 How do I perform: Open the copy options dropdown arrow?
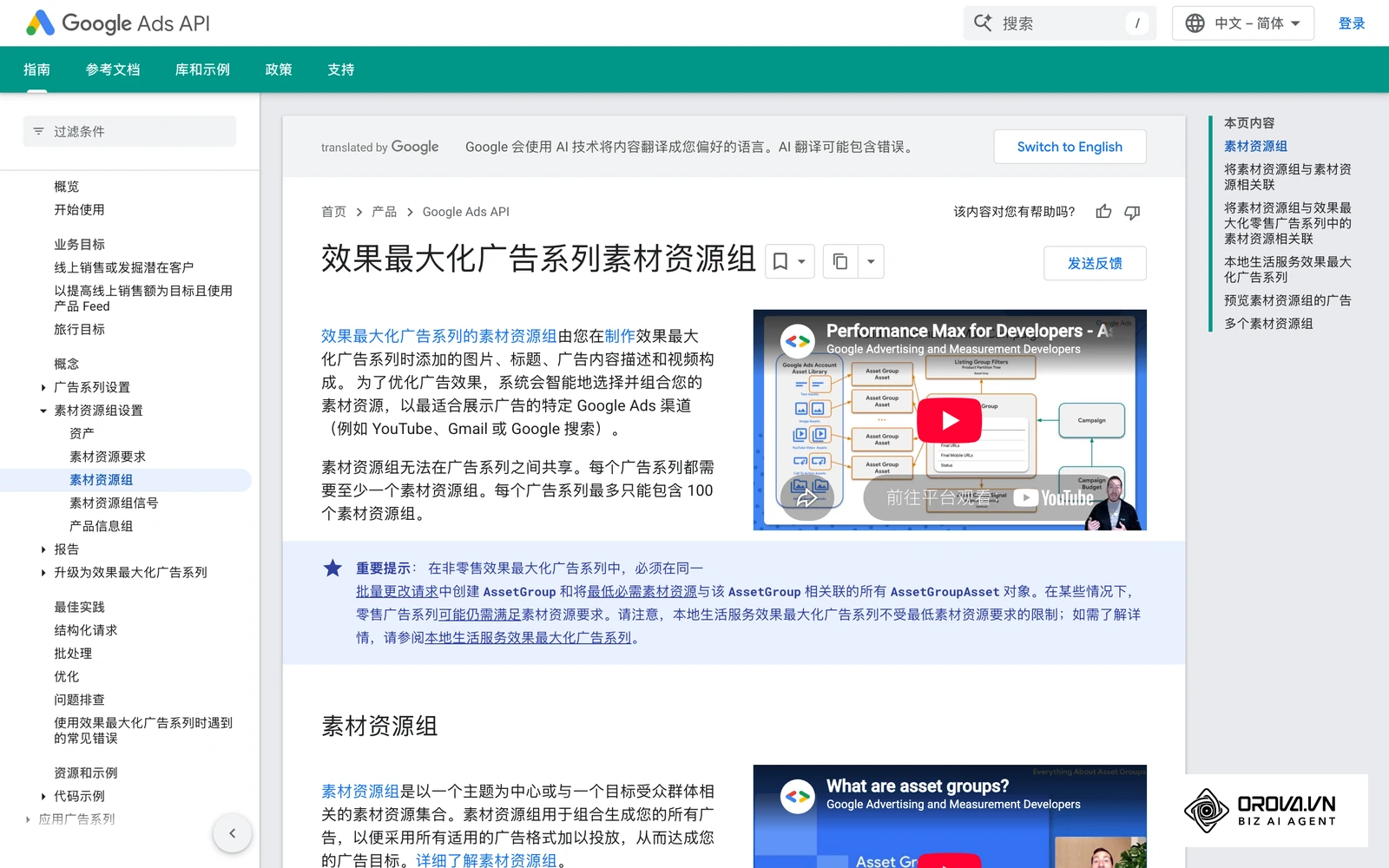click(x=871, y=261)
